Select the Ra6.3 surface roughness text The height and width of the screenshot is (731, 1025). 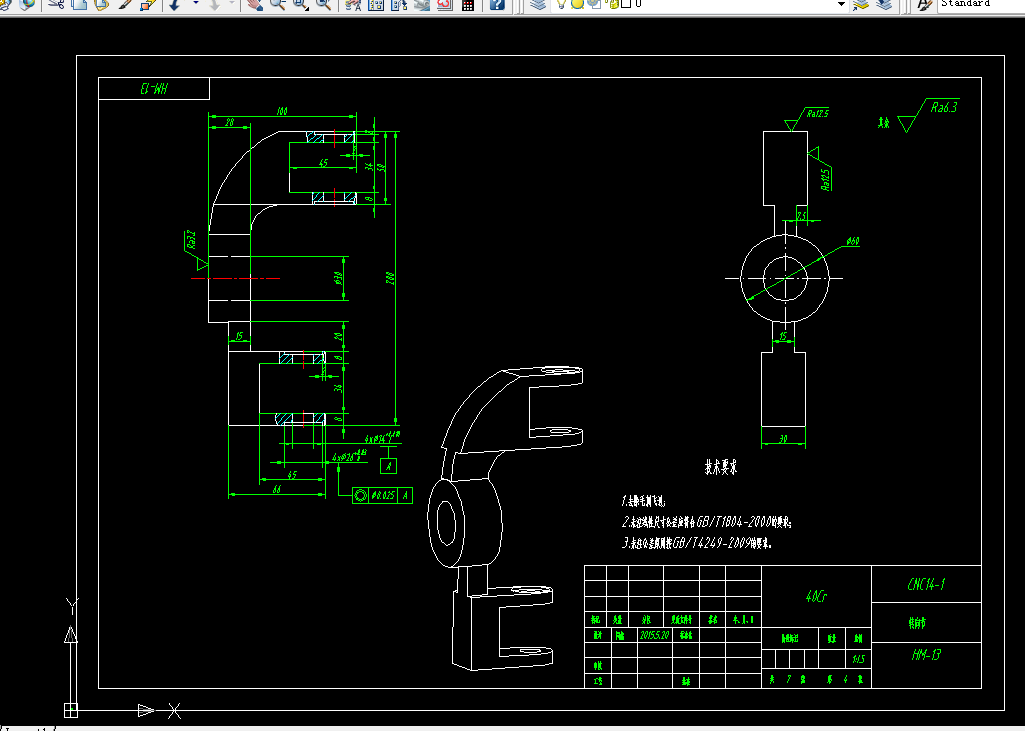pyautogui.click(x=944, y=107)
